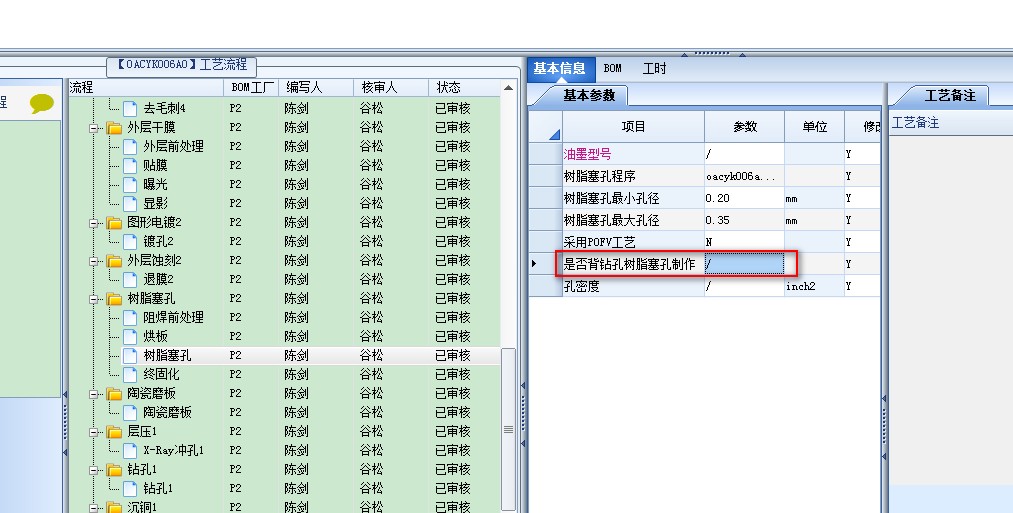The image size is (1013, 513).
Task: Click the 油墨型号 item cell
Action: click(x=633, y=154)
